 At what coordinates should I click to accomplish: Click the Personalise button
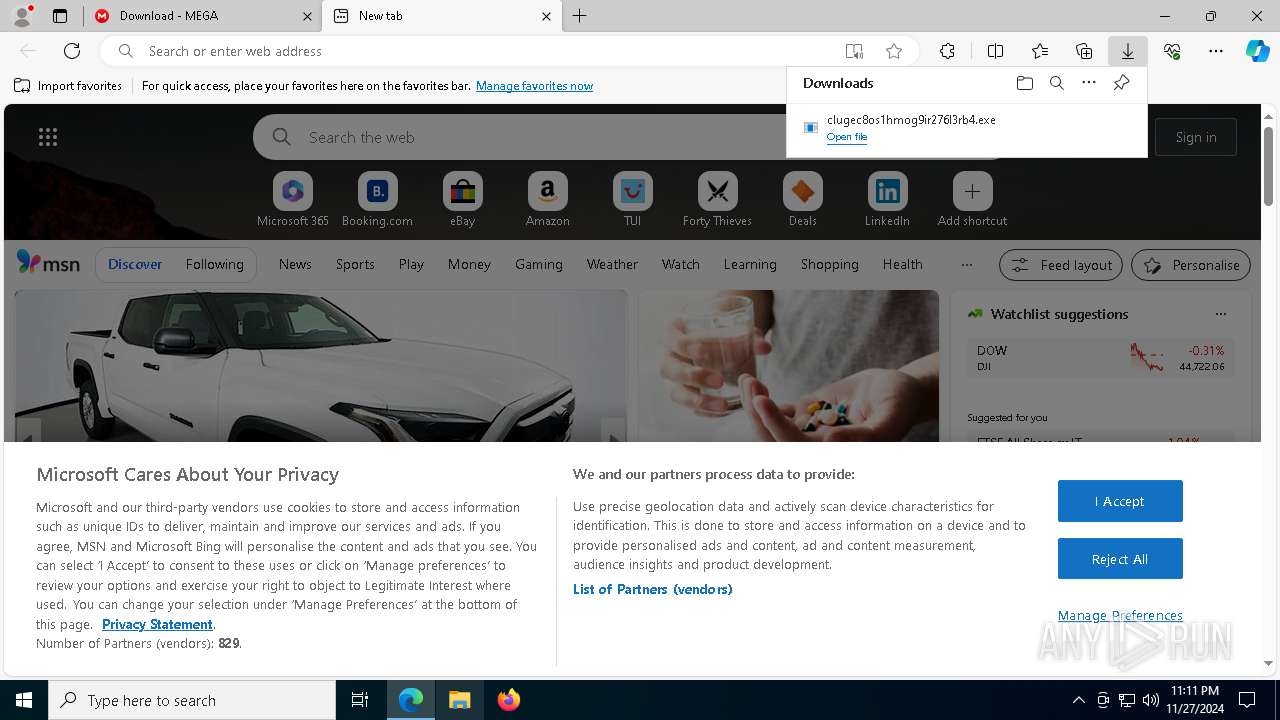1190,265
